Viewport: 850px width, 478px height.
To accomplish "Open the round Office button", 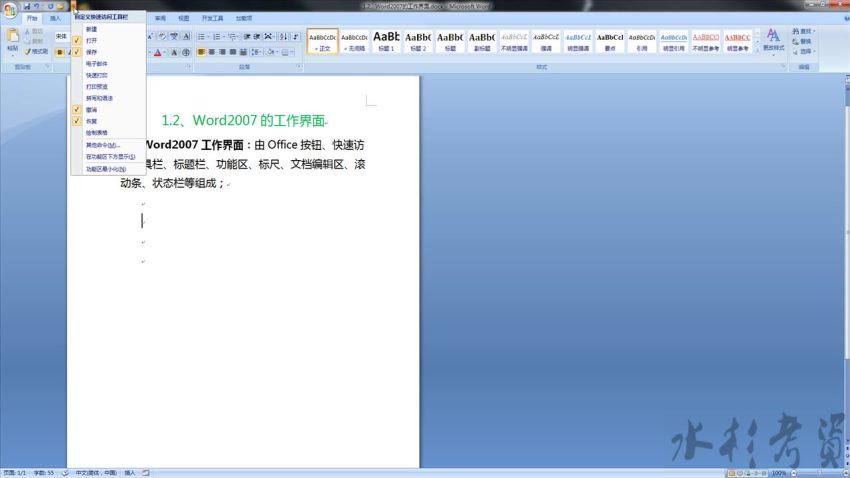I will 10,10.
